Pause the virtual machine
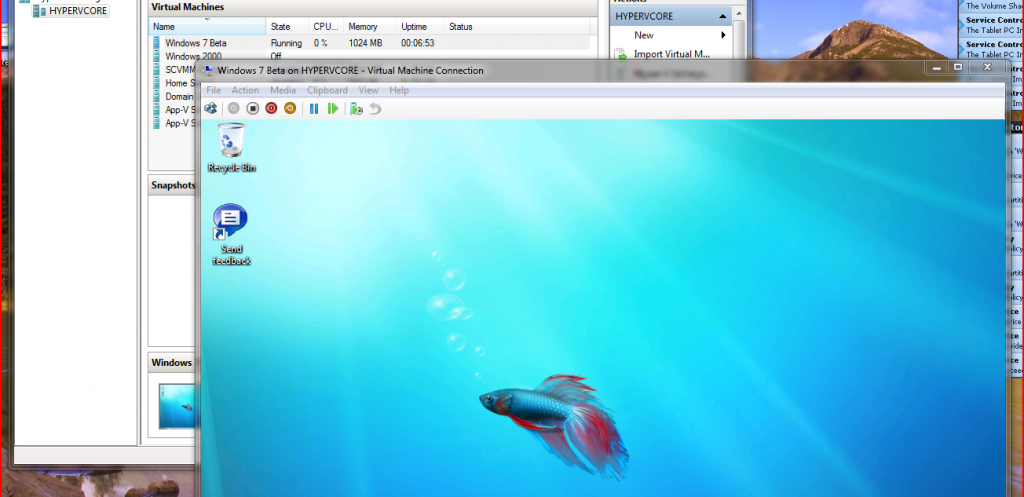This screenshot has width=1024, height=497. coord(314,108)
